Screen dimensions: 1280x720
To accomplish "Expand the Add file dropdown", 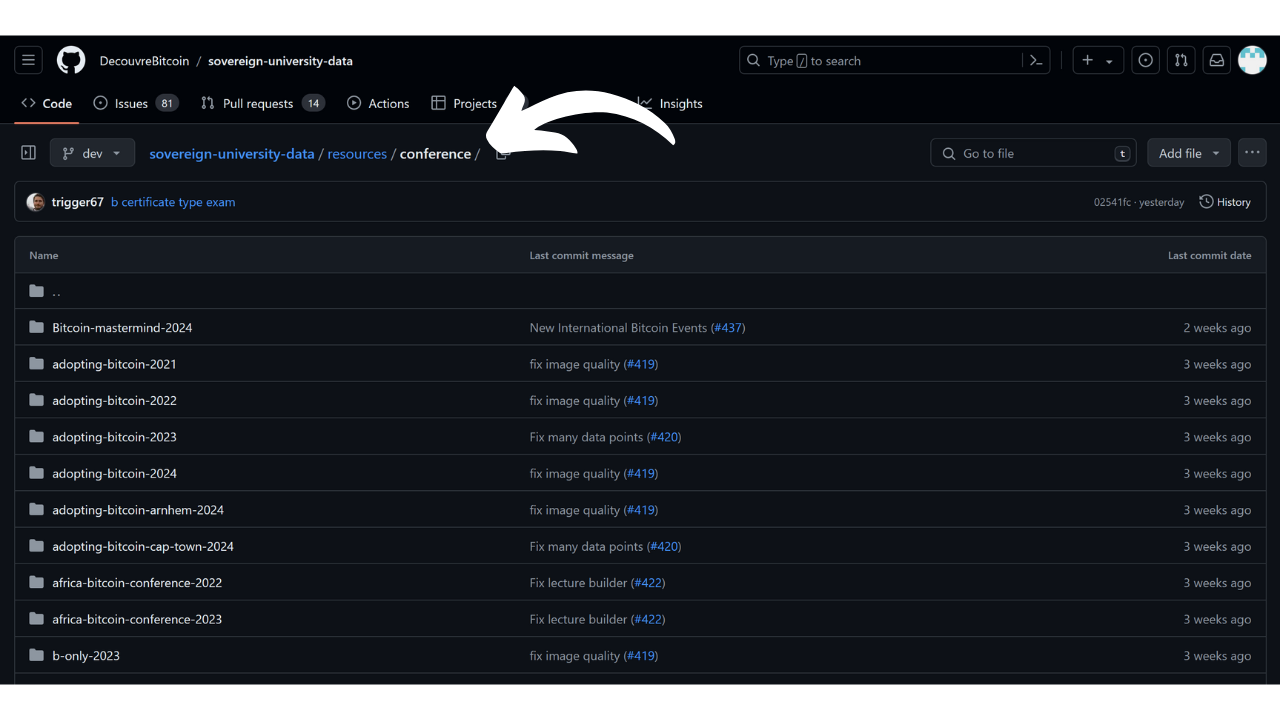I will tap(1189, 153).
